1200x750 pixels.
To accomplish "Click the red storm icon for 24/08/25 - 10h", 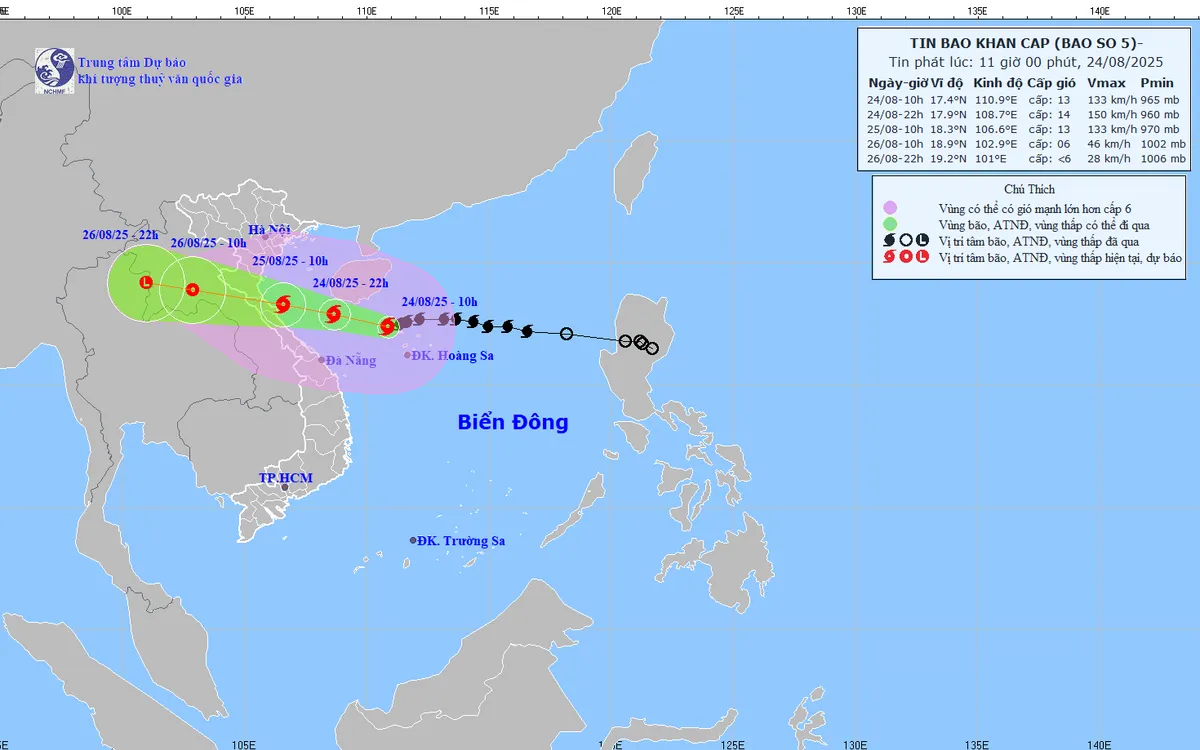I will pyautogui.click(x=388, y=325).
